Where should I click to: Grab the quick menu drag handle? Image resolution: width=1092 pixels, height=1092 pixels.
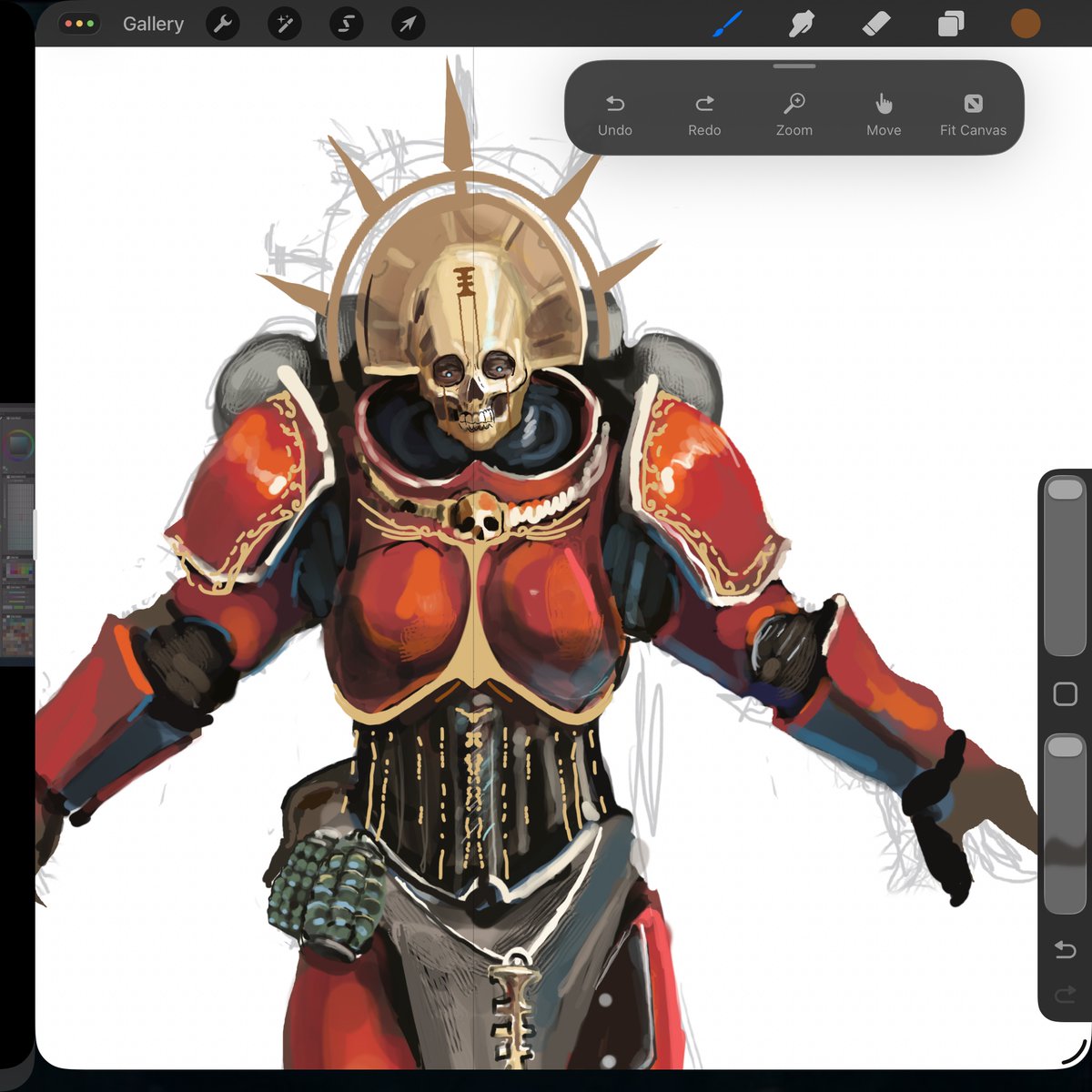click(794, 66)
